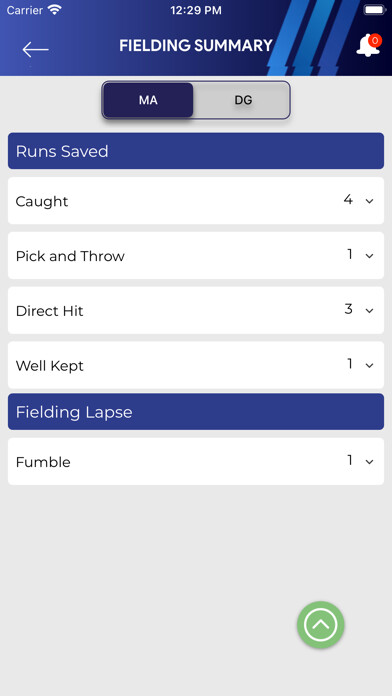The image size is (392, 696).
Task: Tap the Wi-Fi status icon
Action: pyautogui.click(x=55, y=10)
